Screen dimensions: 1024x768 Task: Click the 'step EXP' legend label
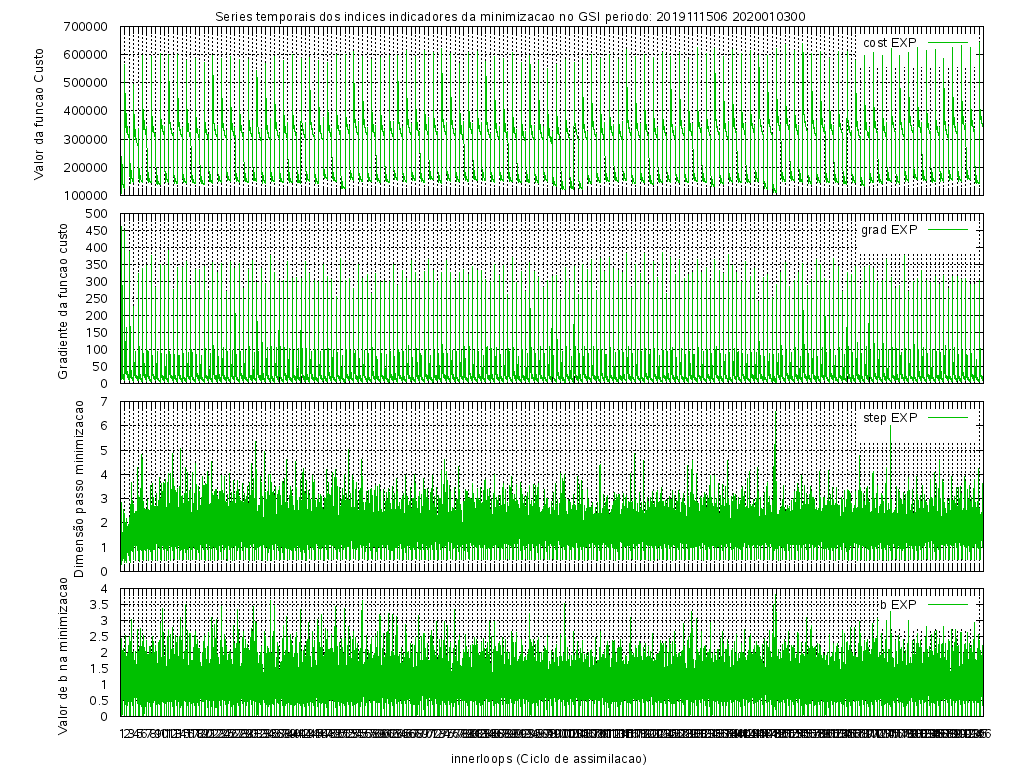tap(889, 417)
